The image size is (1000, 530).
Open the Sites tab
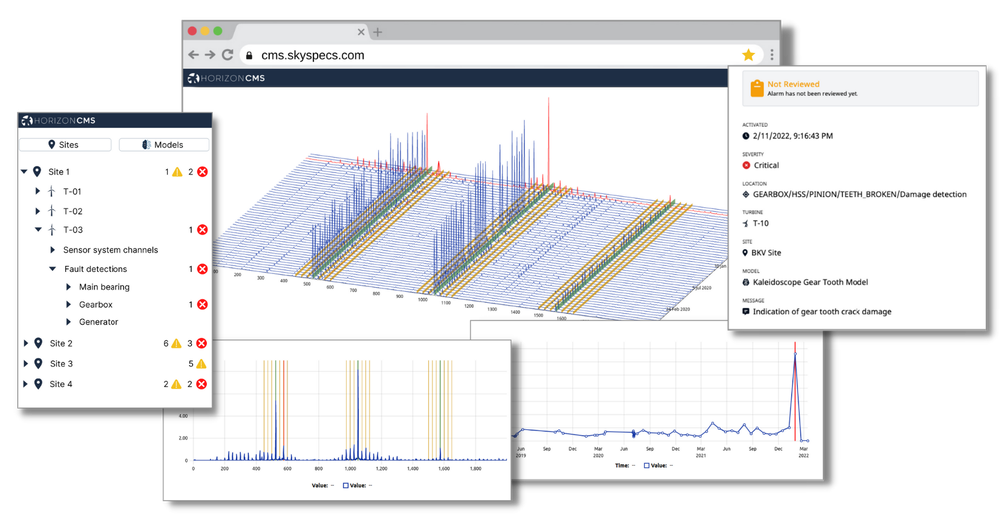(x=65, y=145)
